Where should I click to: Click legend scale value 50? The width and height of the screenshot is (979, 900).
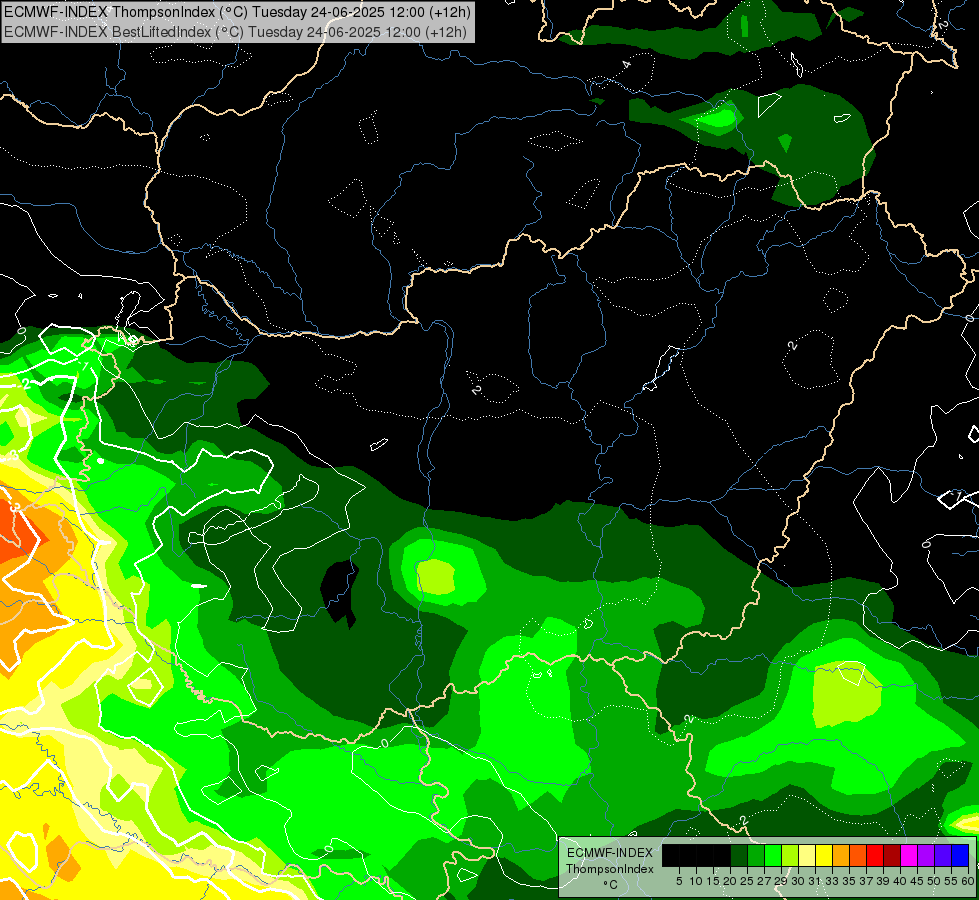(x=933, y=881)
